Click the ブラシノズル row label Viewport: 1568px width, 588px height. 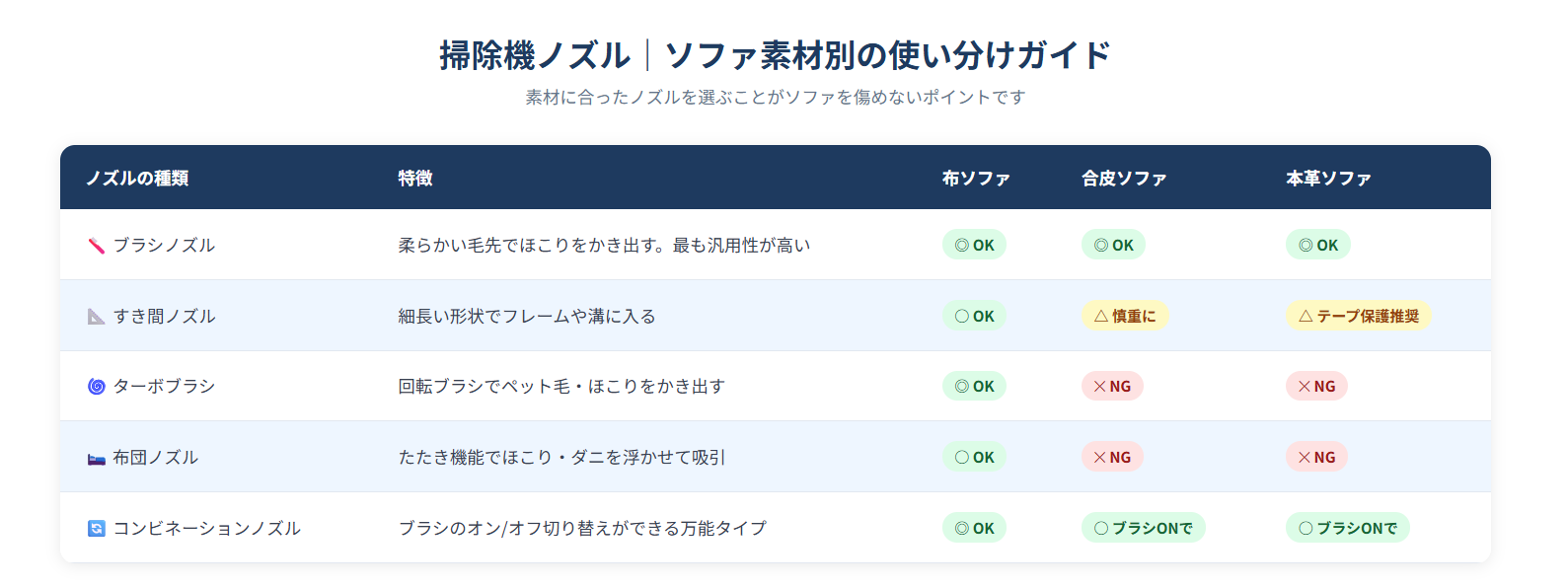point(164,246)
